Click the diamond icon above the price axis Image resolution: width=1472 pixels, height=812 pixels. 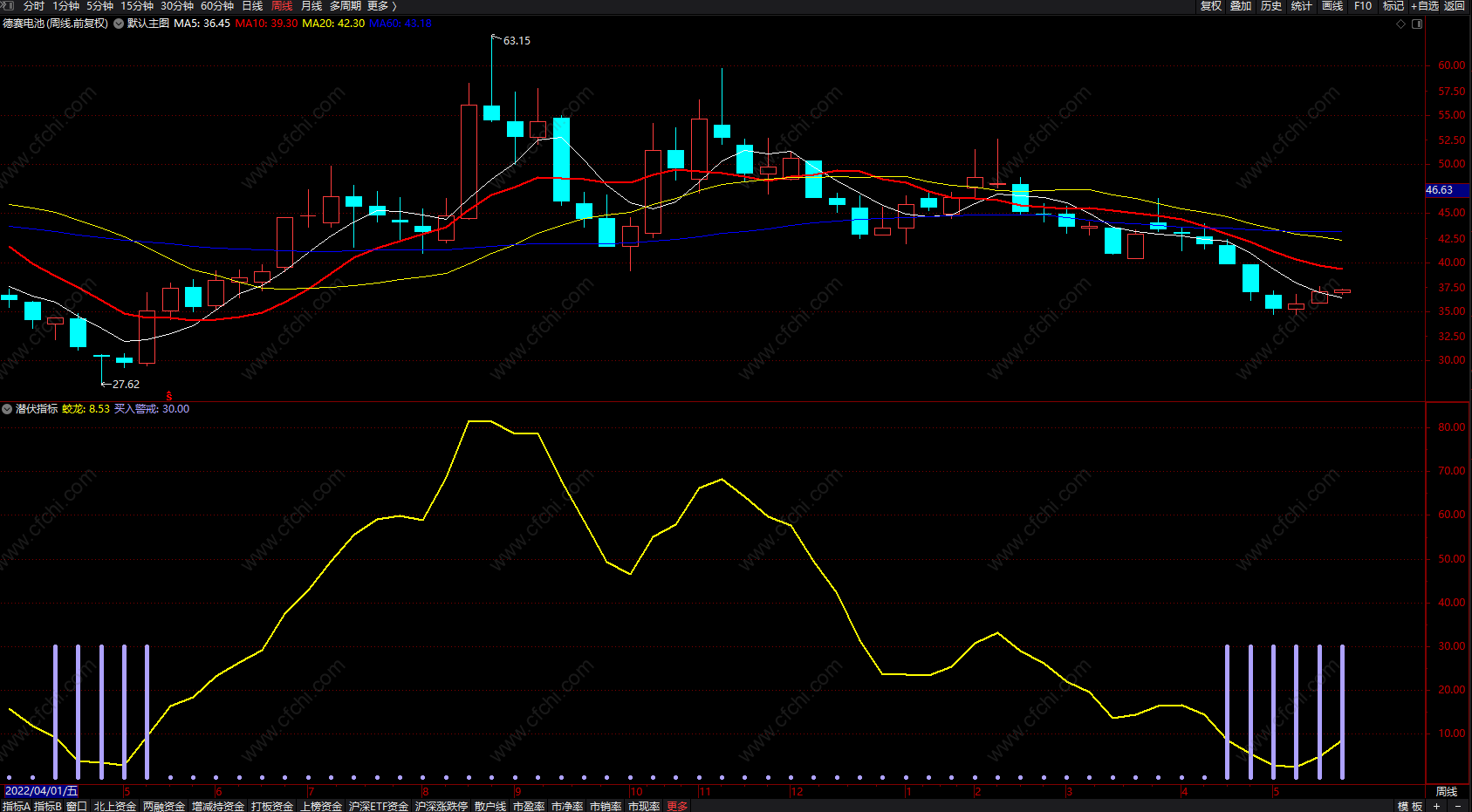coord(1401,24)
